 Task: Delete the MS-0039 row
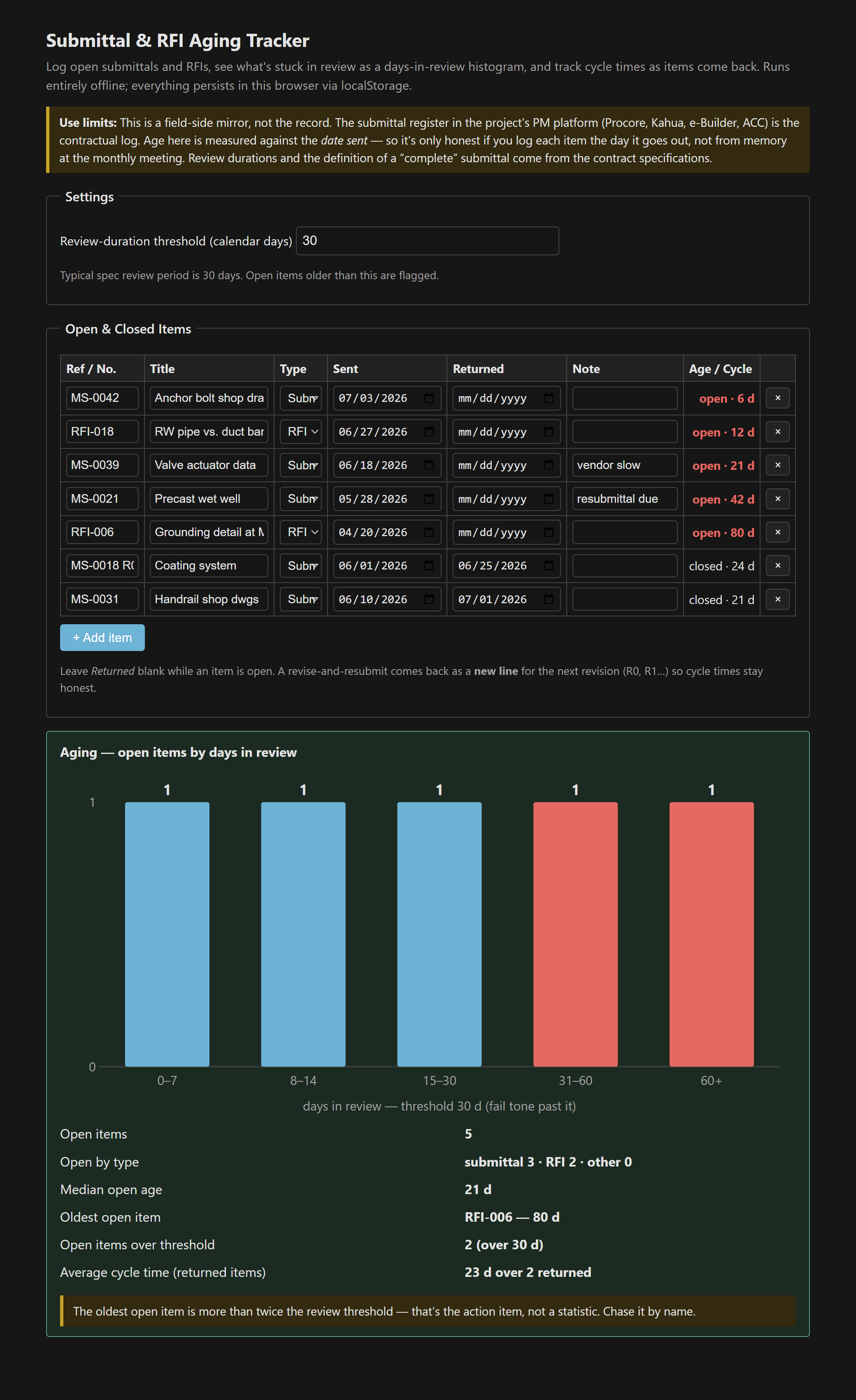[777, 465]
